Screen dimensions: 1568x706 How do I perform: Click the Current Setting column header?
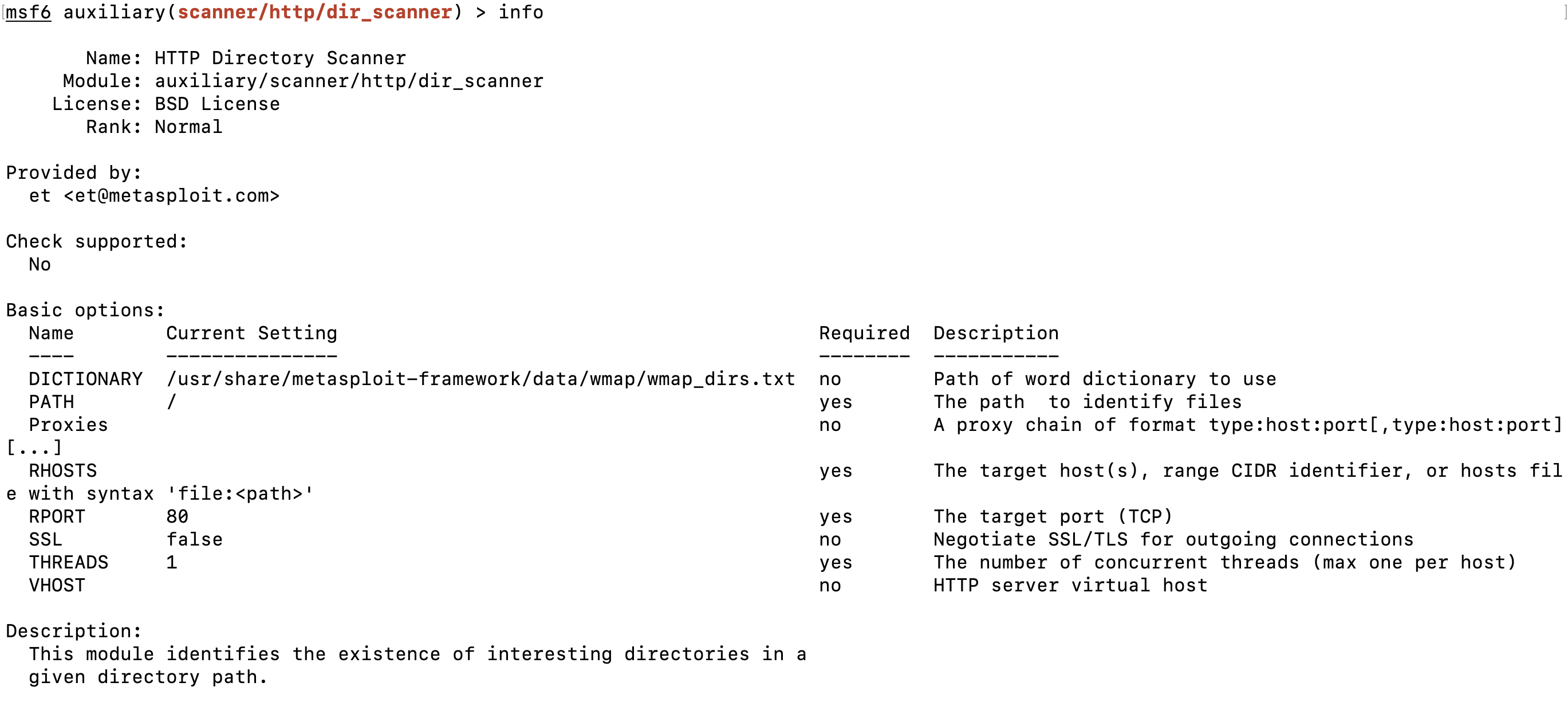click(251, 333)
